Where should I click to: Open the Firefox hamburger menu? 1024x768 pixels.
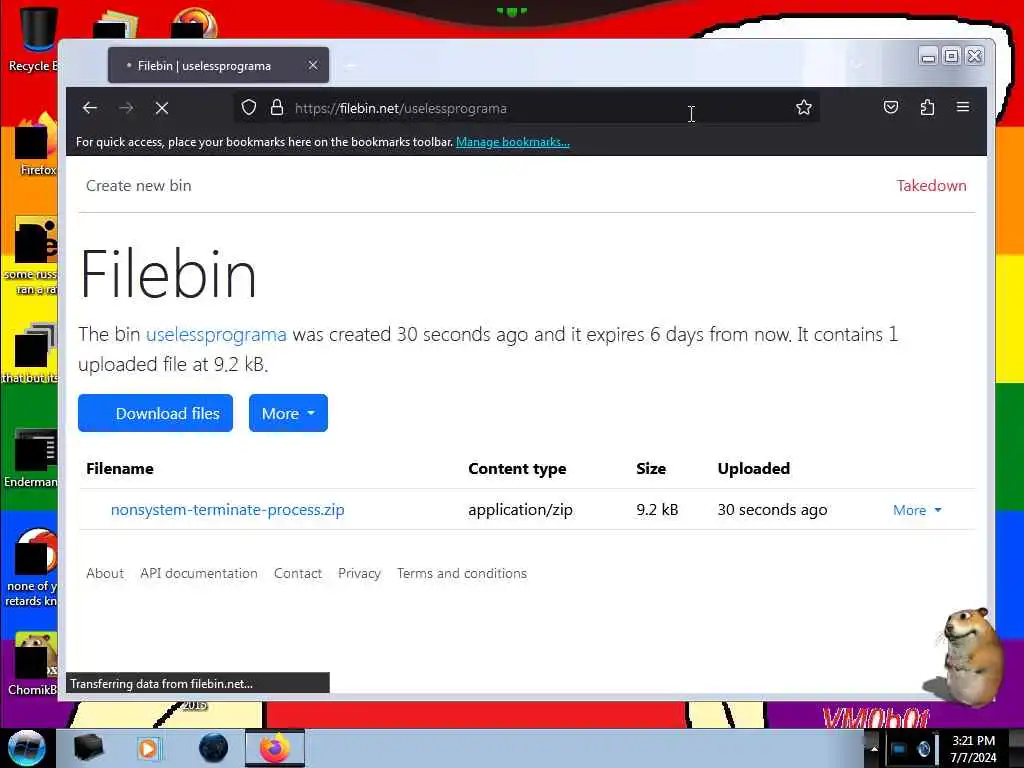coord(963,106)
